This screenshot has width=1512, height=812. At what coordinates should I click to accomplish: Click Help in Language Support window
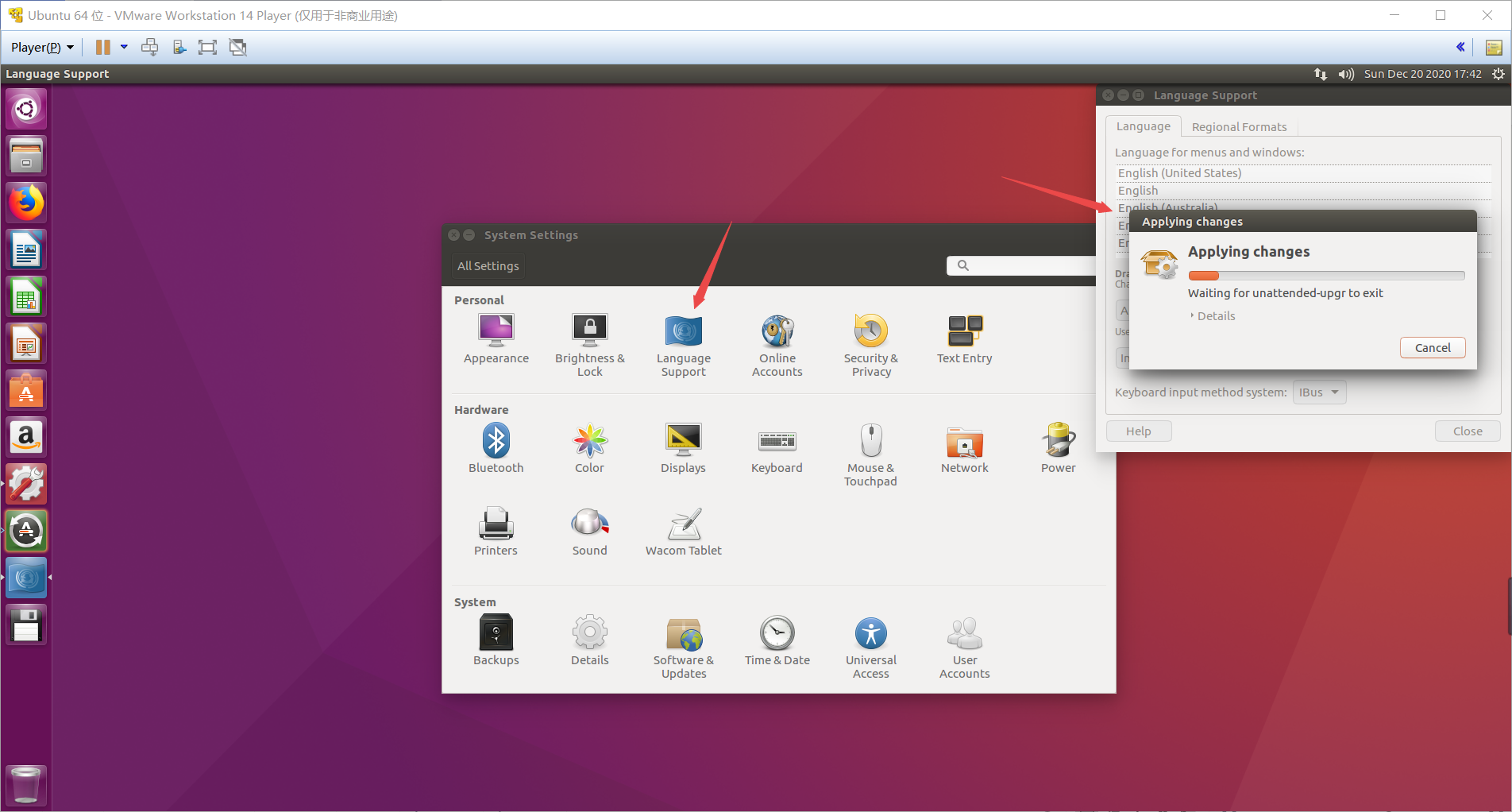(x=1138, y=431)
